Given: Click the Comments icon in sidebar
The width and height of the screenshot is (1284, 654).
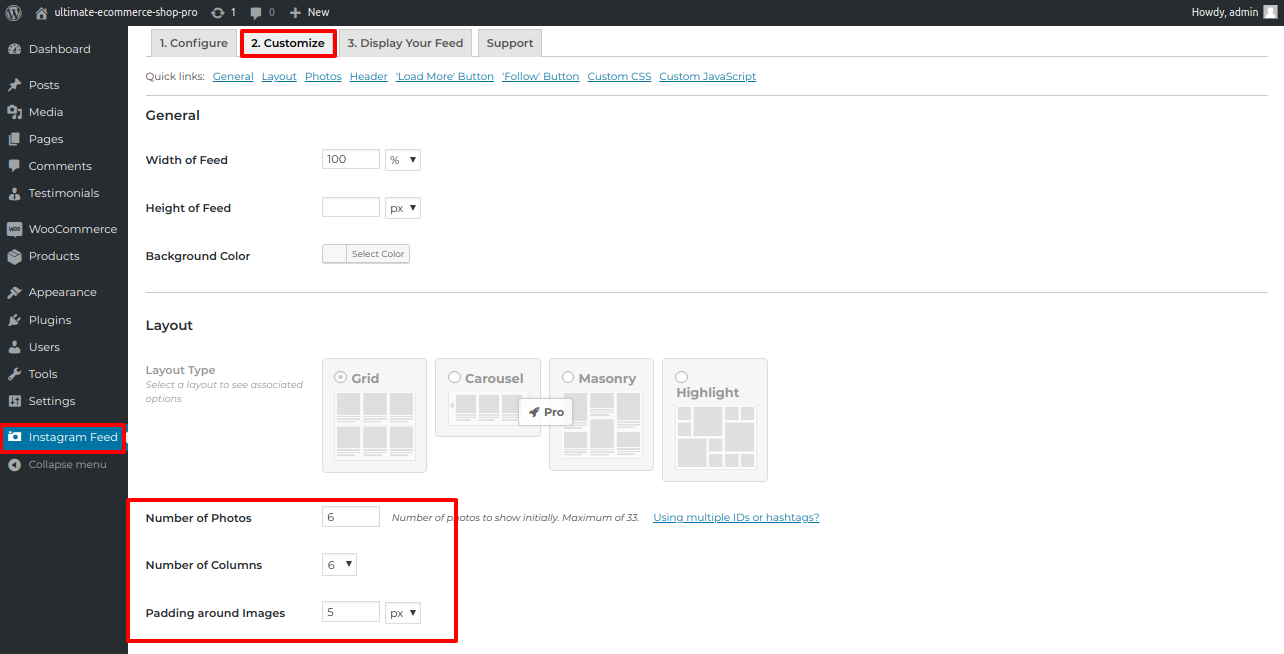Looking at the screenshot, I should [14, 166].
